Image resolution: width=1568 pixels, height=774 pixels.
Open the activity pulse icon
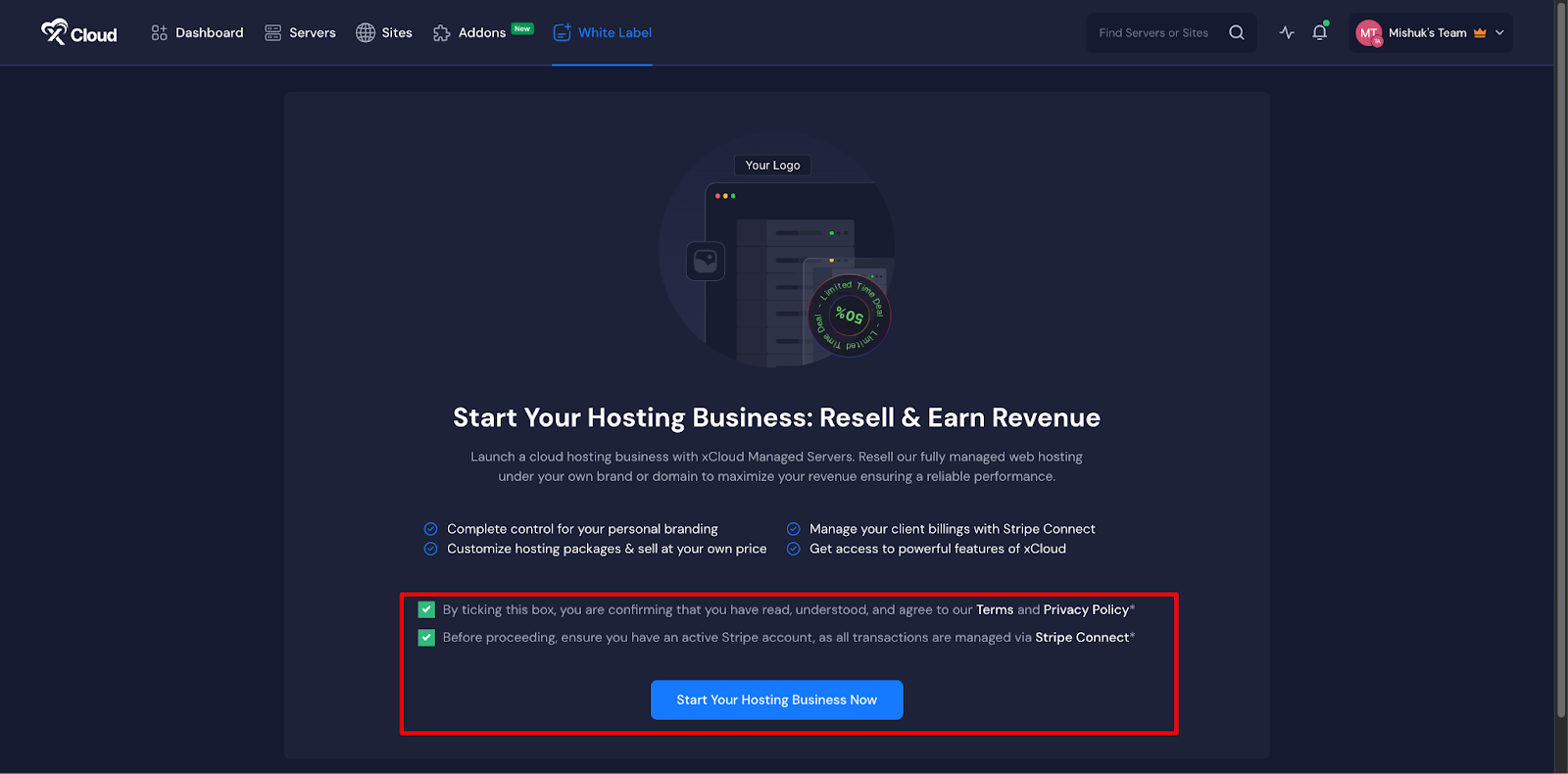coord(1287,32)
